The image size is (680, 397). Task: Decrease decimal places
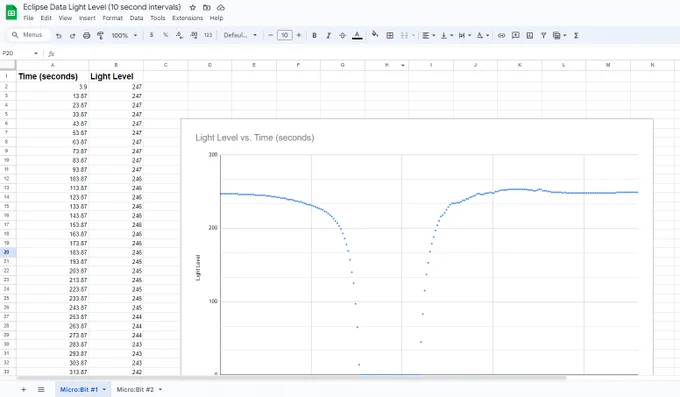coord(179,35)
